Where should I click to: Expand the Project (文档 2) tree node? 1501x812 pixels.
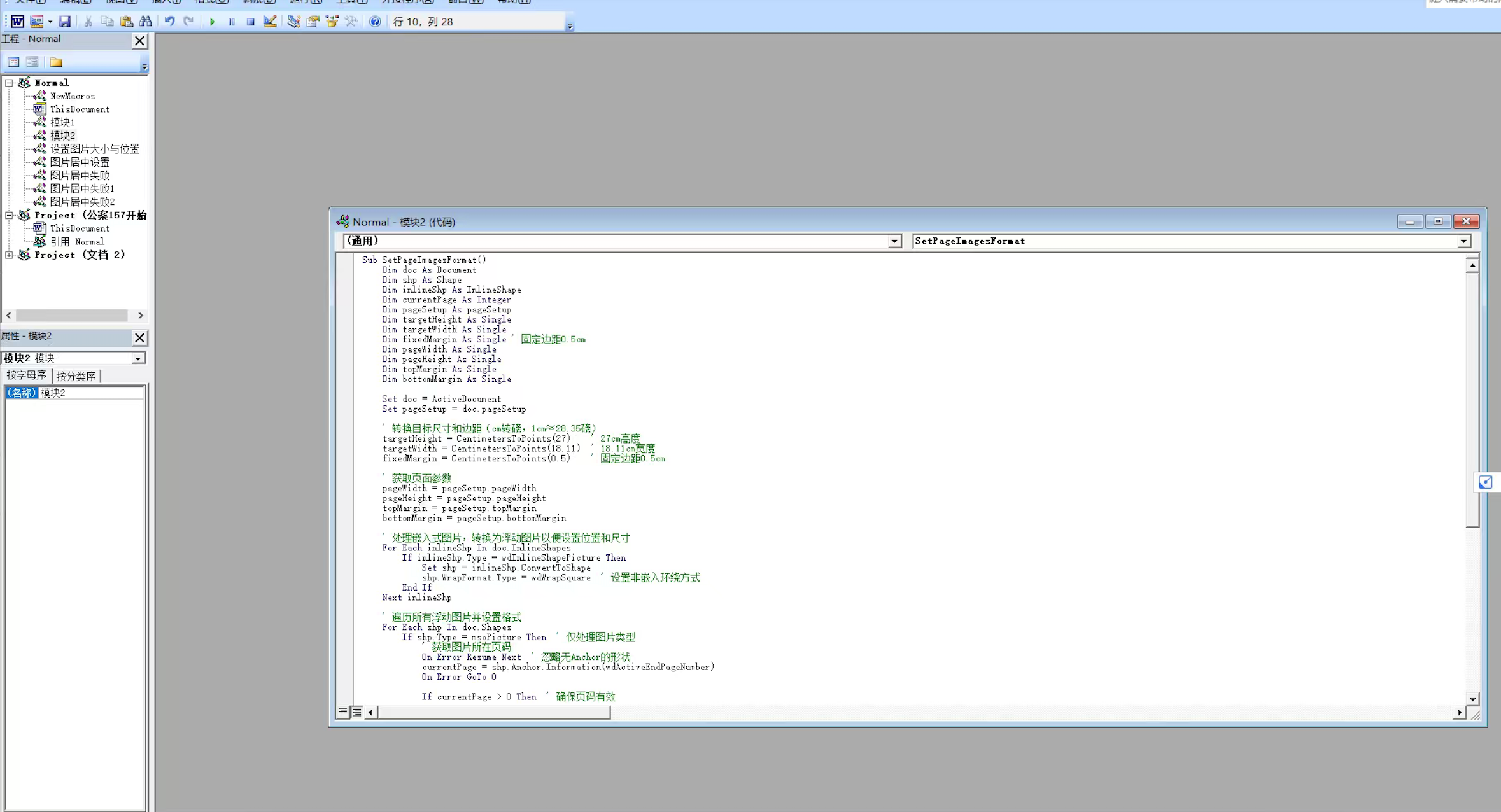tap(9, 255)
